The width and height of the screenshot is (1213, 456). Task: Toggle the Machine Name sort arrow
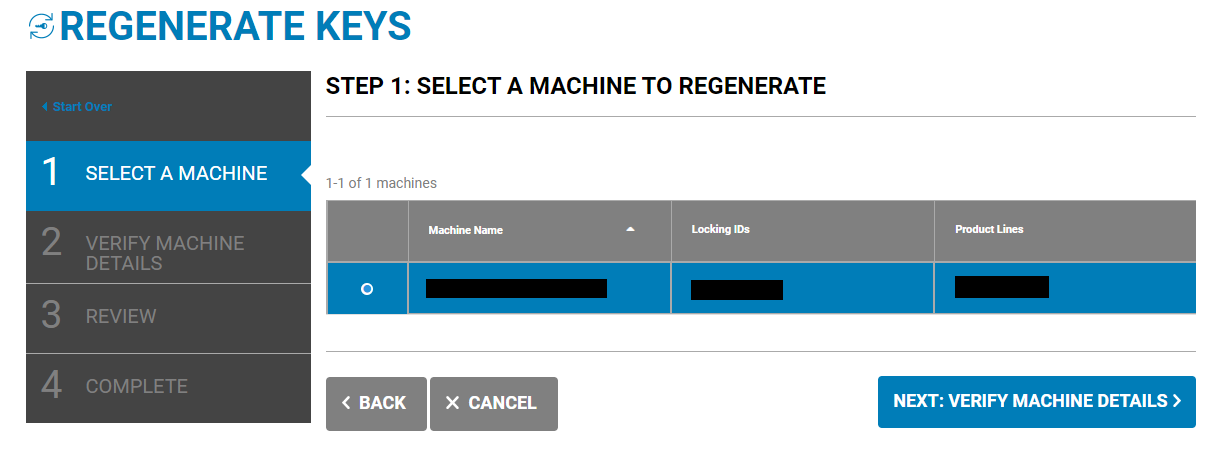click(x=630, y=230)
